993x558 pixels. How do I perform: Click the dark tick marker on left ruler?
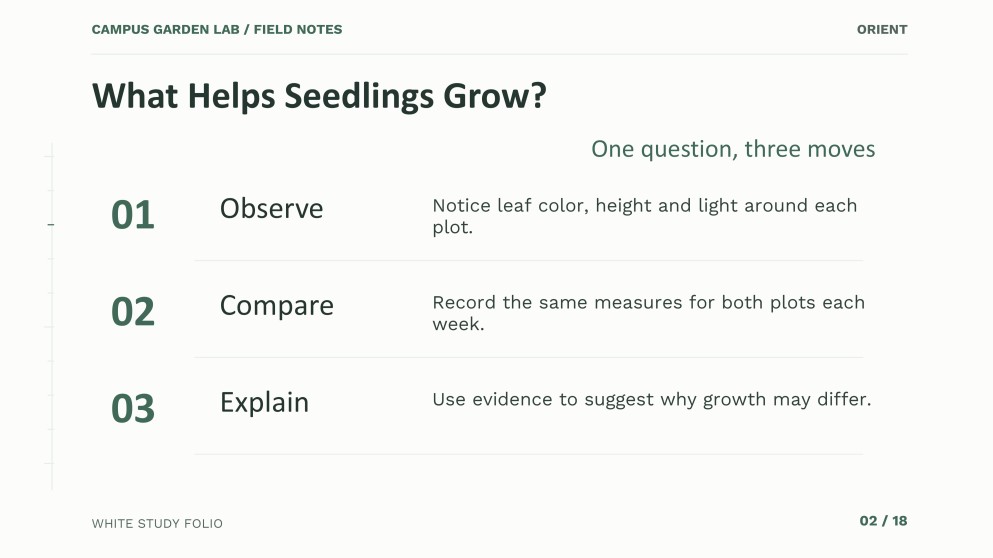pos(51,224)
